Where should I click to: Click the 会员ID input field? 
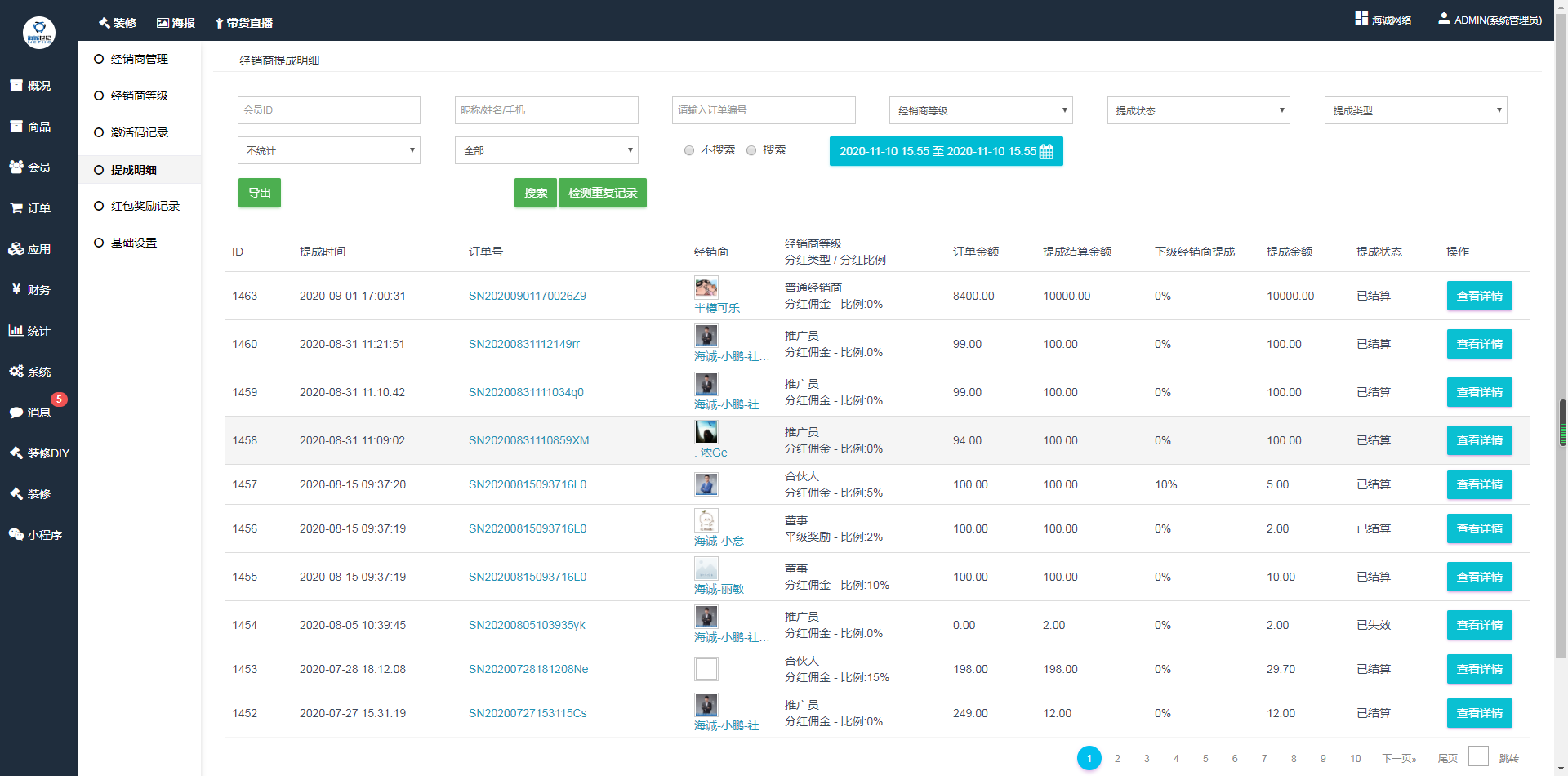pos(328,110)
